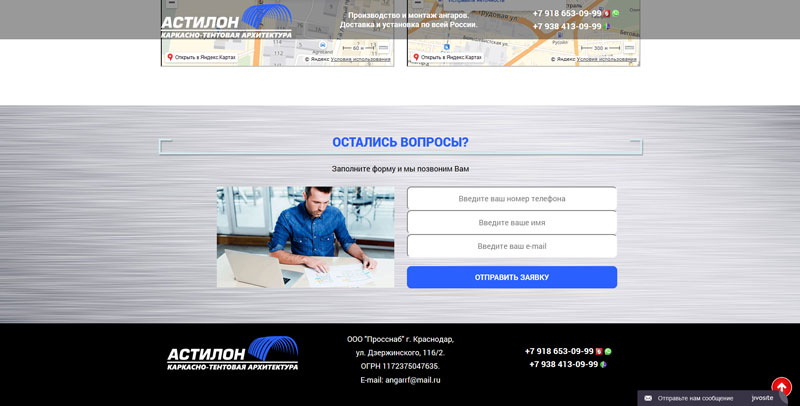Click the ruler tool on the left map
The width and height of the screenshot is (800, 406).
(x=383, y=48)
